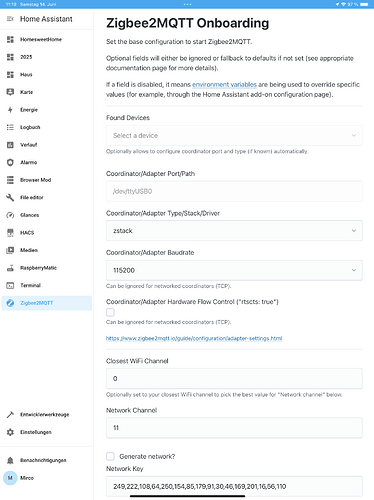Expand the Found Devices dropdown
This screenshot has width=374, height=500.
click(x=234, y=135)
